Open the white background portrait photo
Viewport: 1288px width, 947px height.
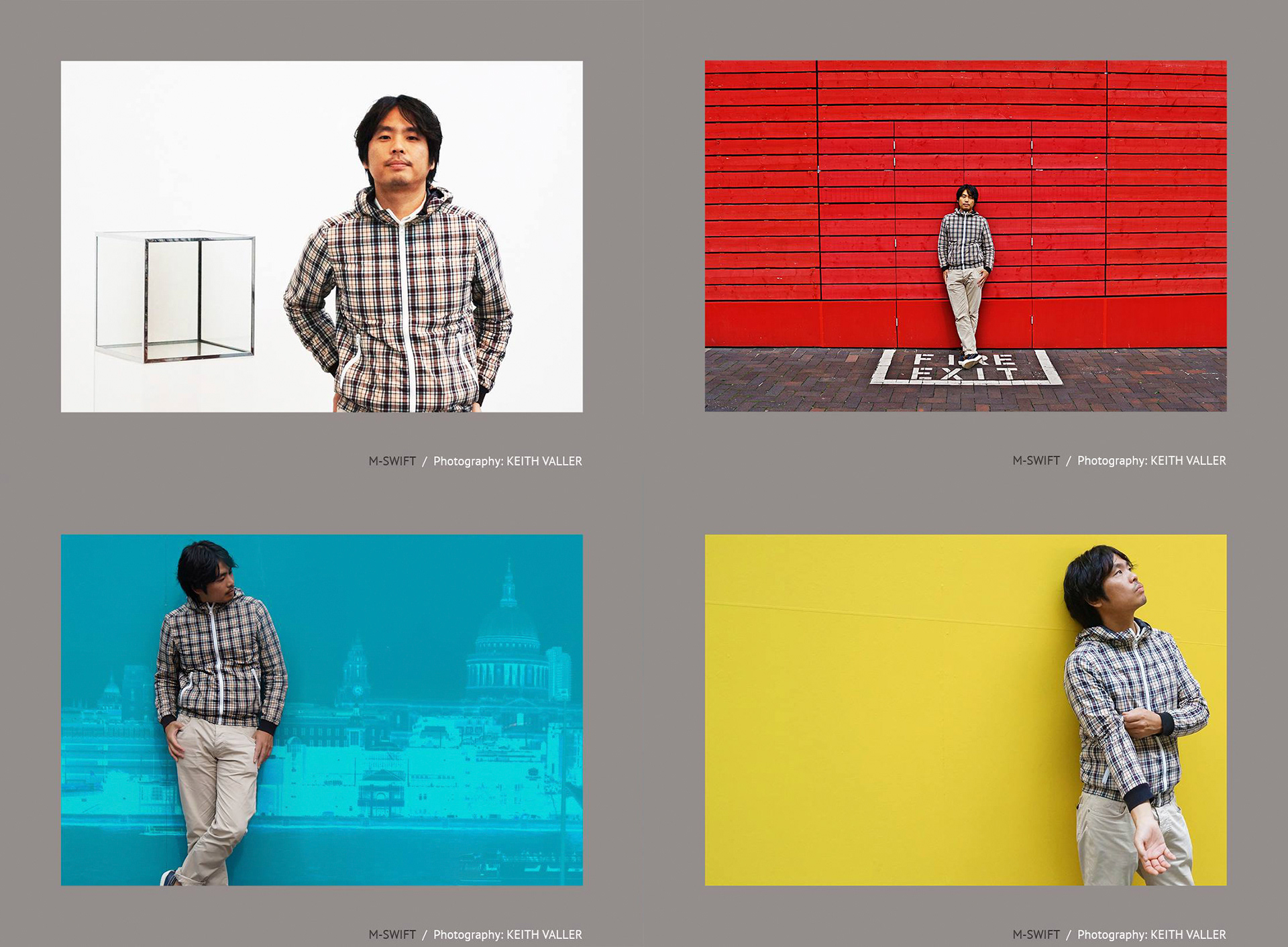[322, 236]
